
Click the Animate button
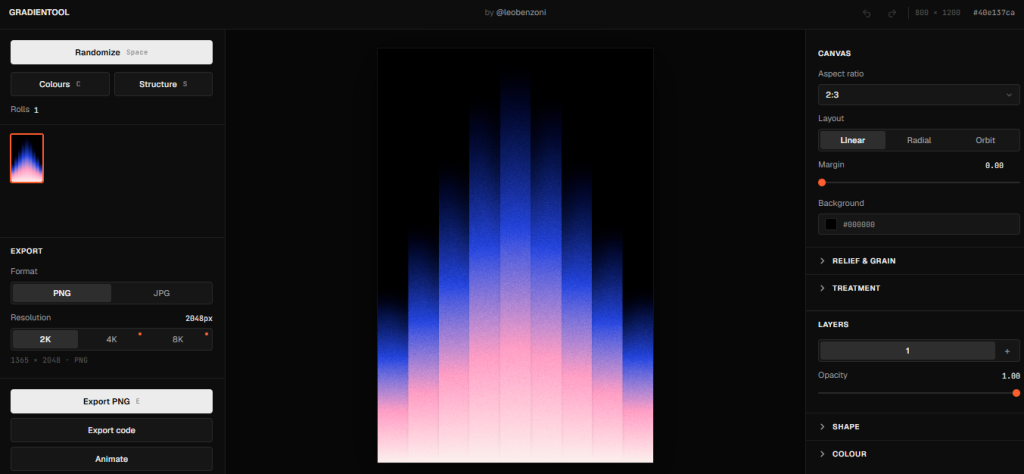coord(112,459)
